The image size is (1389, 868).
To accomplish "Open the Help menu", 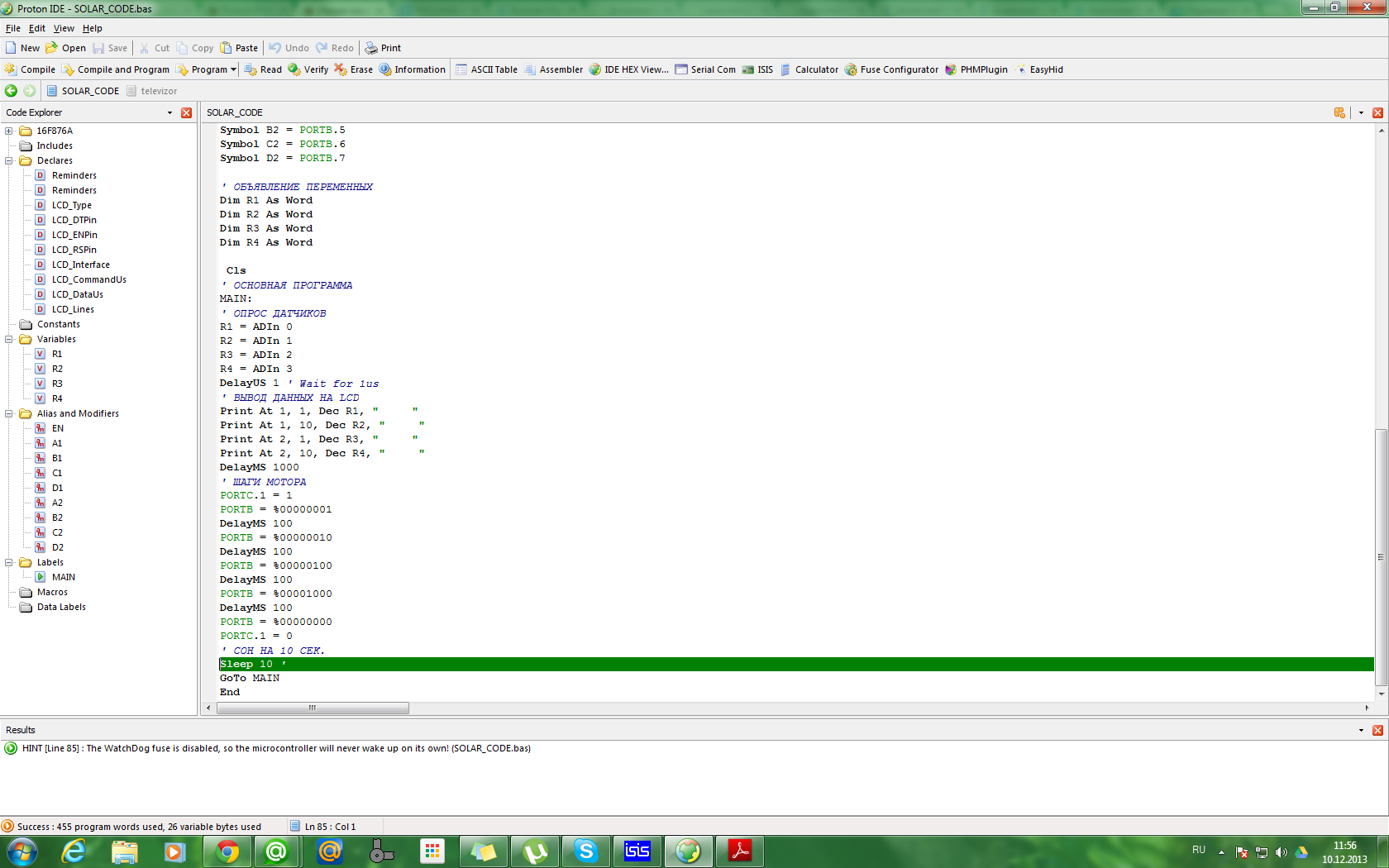I will (x=92, y=28).
